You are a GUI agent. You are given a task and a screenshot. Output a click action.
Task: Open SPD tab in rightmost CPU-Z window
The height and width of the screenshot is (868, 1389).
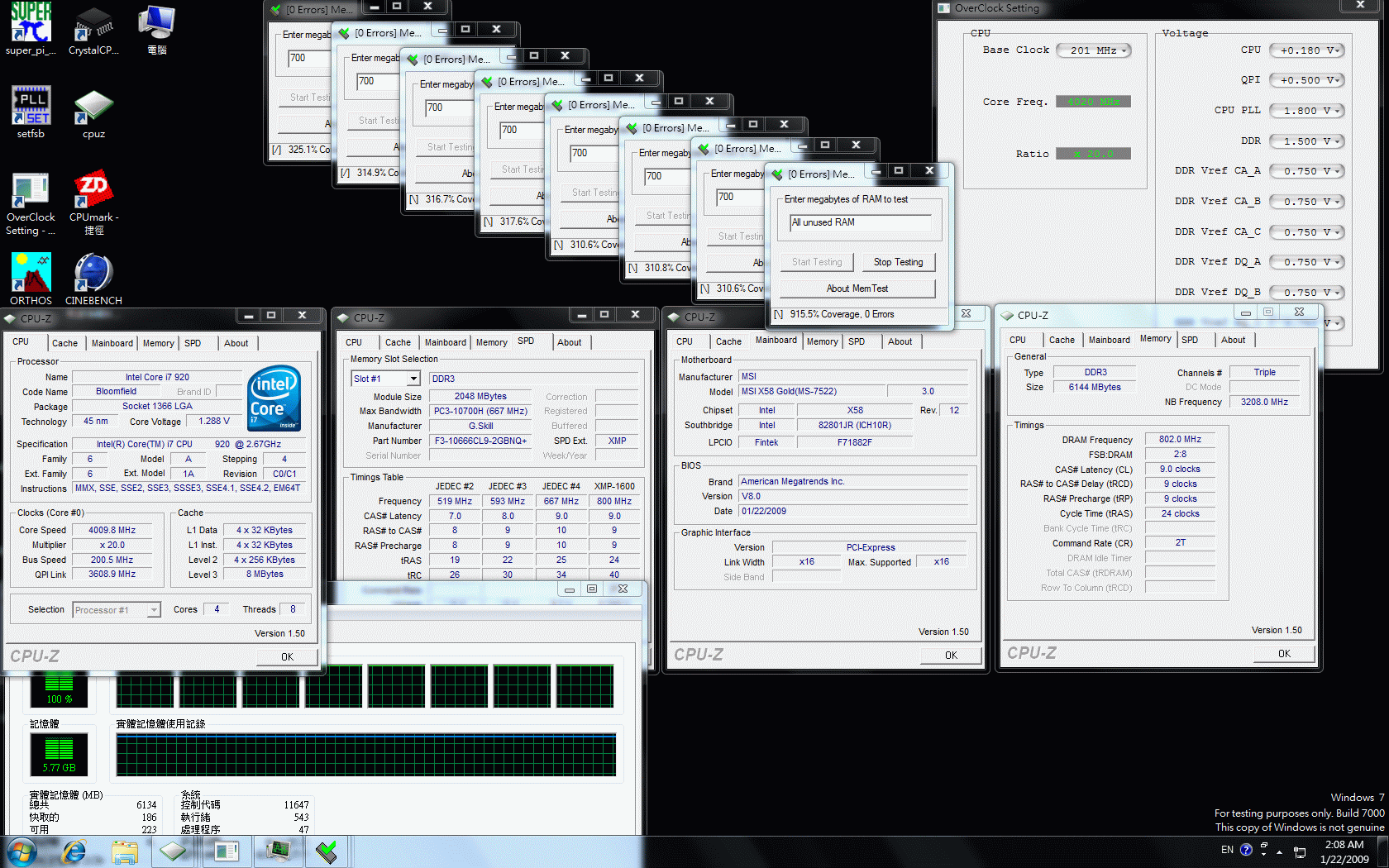1190,340
